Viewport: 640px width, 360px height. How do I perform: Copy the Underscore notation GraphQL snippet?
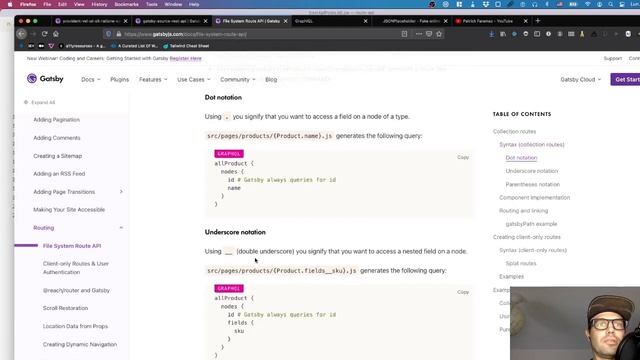pos(463,292)
